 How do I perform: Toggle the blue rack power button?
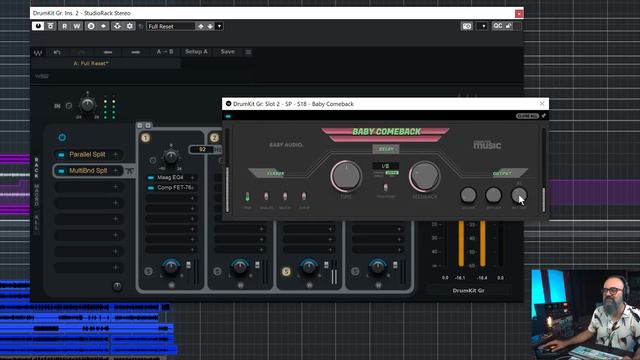coord(62,138)
